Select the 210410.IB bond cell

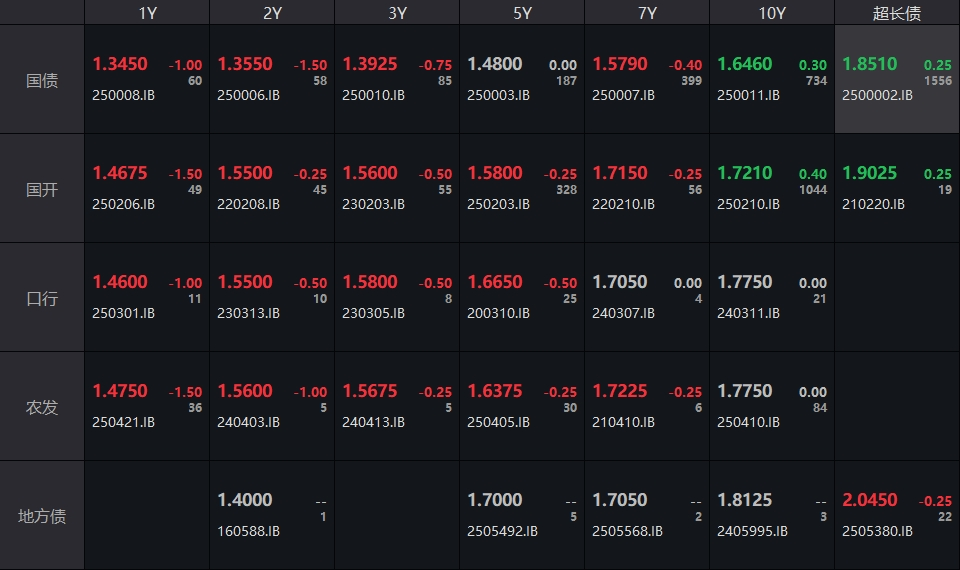(x=647, y=407)
